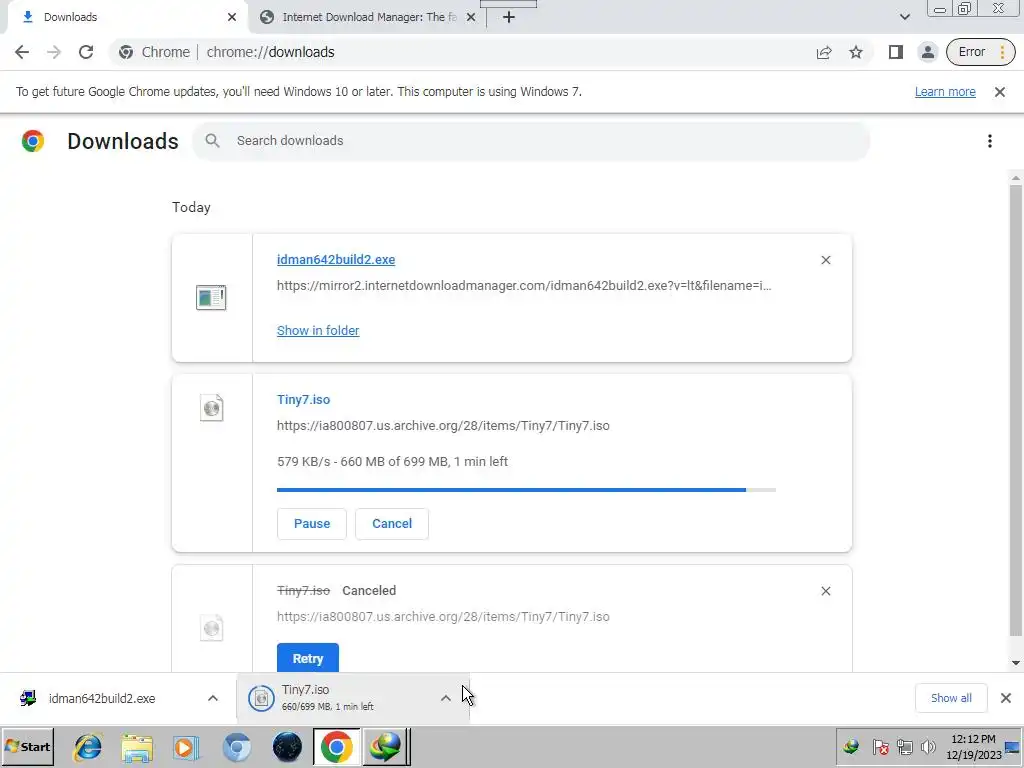Screen dimensions: 1024x768
Task: Click the idman642build2.exe file type icon
Action: coord(211,298)
